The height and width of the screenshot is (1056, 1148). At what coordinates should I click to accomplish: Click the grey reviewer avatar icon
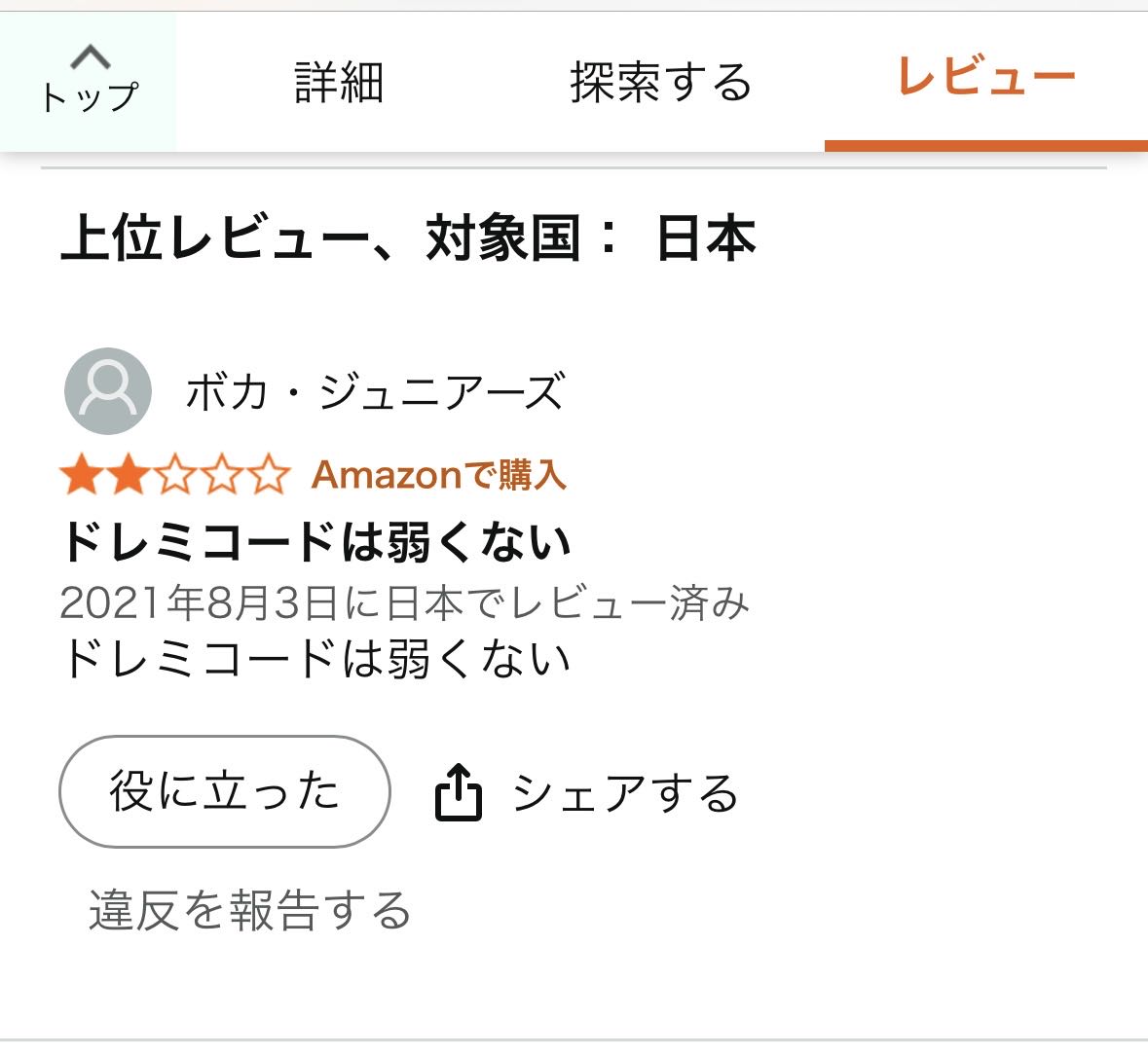108,391
